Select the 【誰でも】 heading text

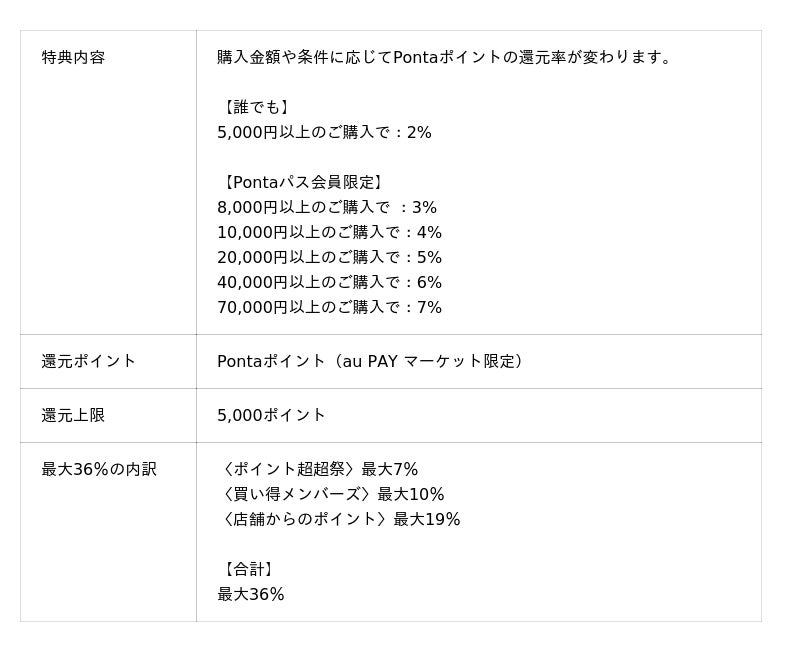tap(256, 107)
